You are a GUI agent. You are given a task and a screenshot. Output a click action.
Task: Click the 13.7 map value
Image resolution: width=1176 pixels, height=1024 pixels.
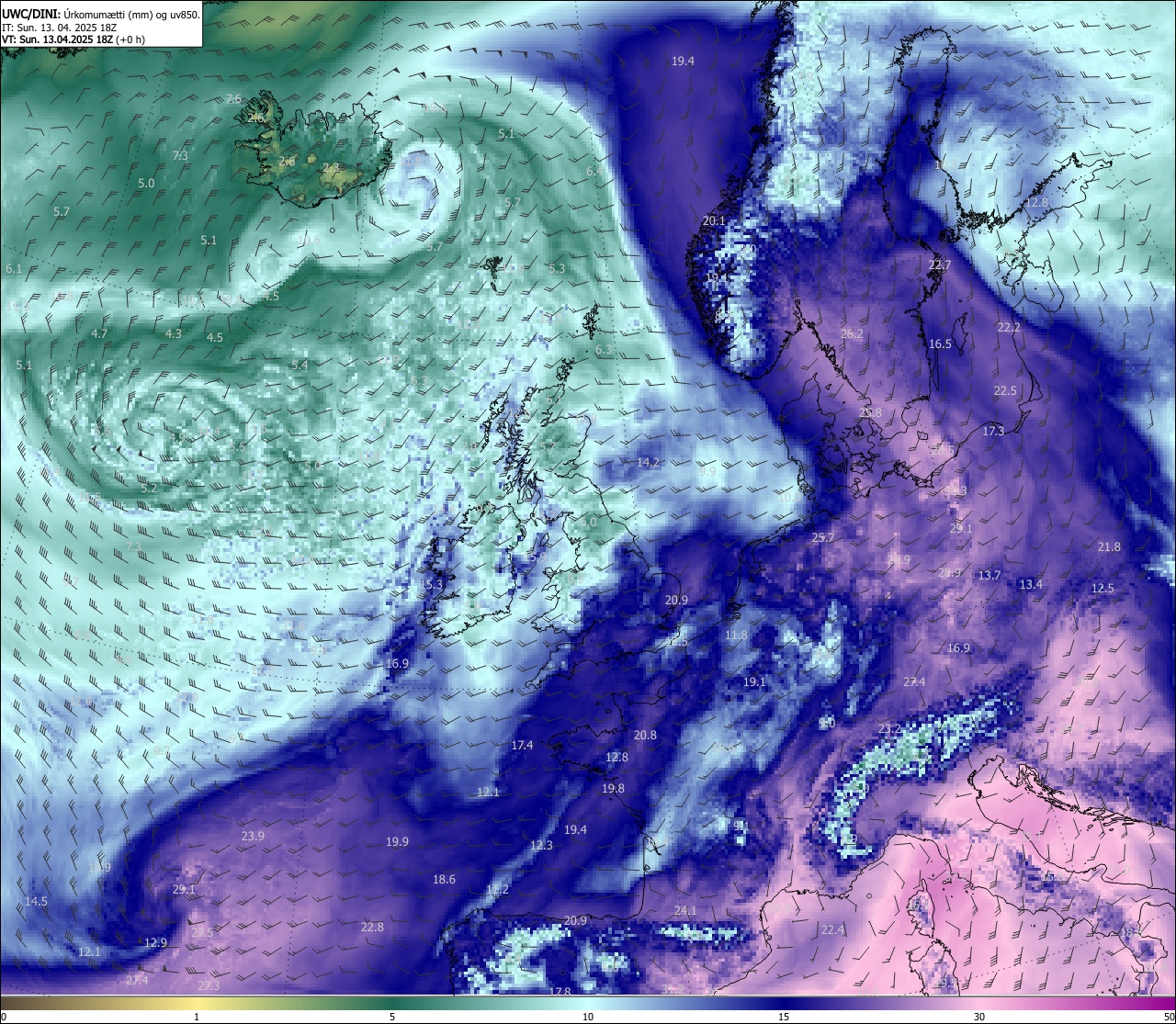pos(989,576)
